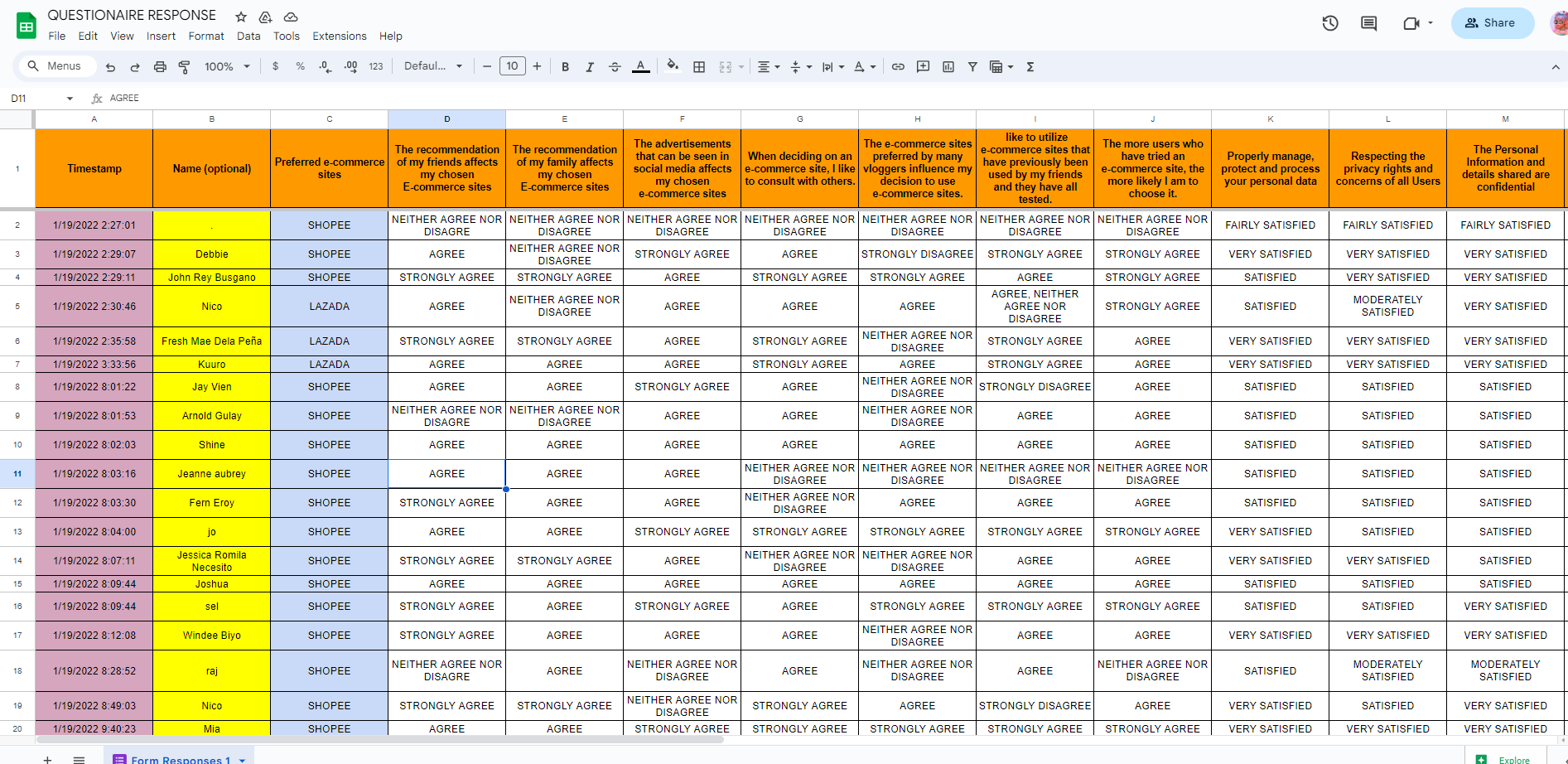Open the View menu
Screen dimensions: 1568x764
pyautogui.click(x=122, y=36)
